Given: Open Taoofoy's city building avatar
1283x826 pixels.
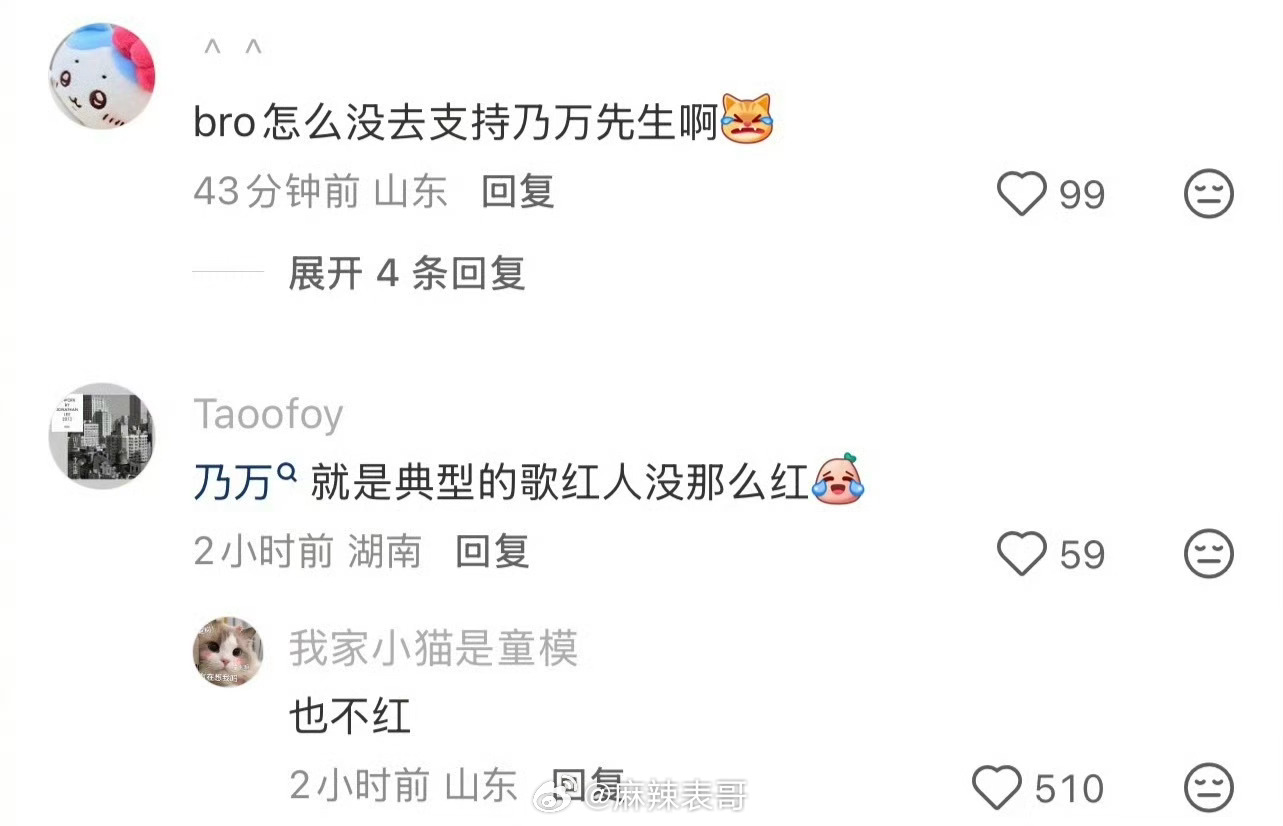Looking at the screenshot, I should pos(102,436).
